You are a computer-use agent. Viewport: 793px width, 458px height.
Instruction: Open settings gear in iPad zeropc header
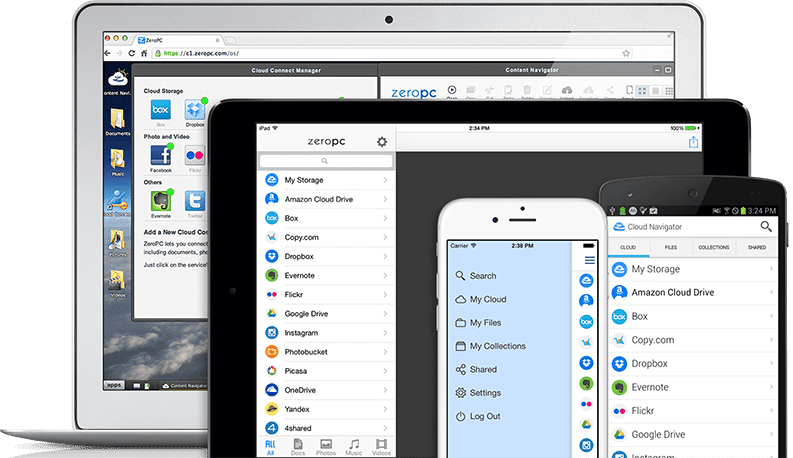point(382,142)
